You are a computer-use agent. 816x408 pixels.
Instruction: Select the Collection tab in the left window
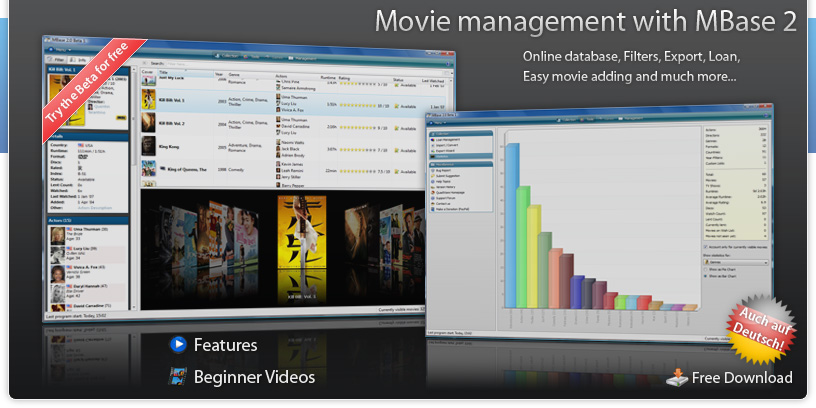pyautogui.click(x=226, y=56)
